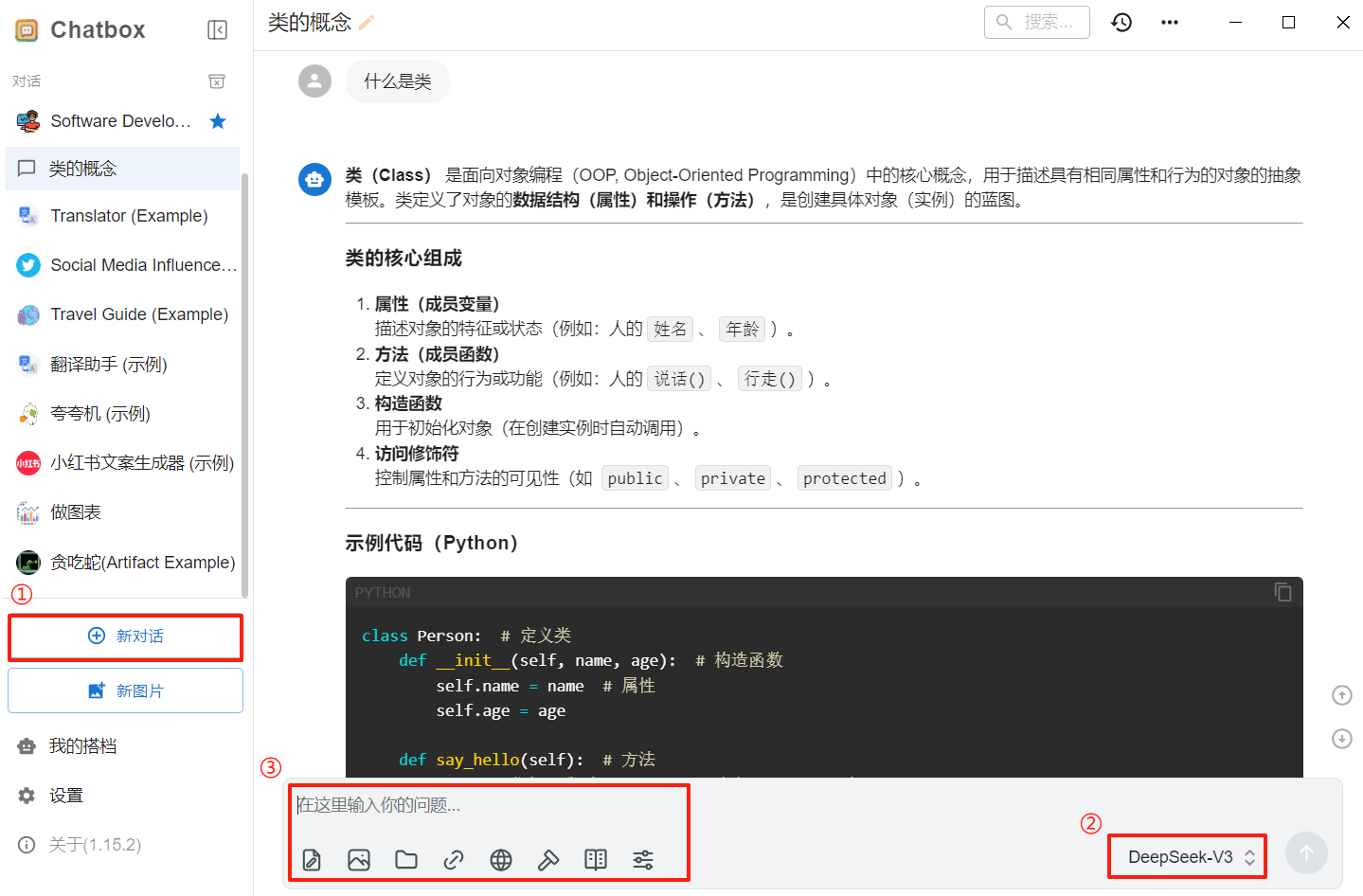Open the three-dot overflow menu
1363x896 pixels.
pyautogui.click(x=1169, y=22)
